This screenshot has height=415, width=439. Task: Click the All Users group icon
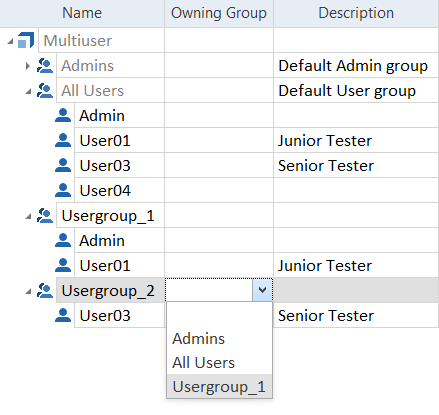pos(45,90)
